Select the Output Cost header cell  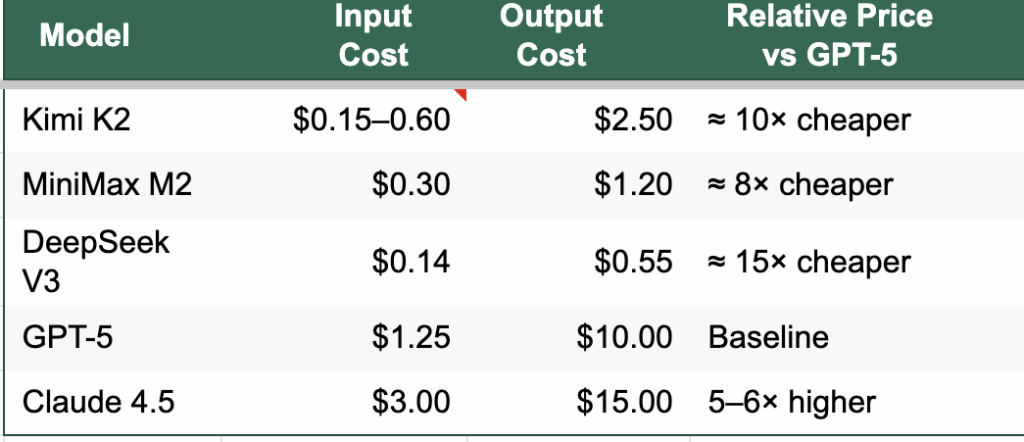[552, 37]
